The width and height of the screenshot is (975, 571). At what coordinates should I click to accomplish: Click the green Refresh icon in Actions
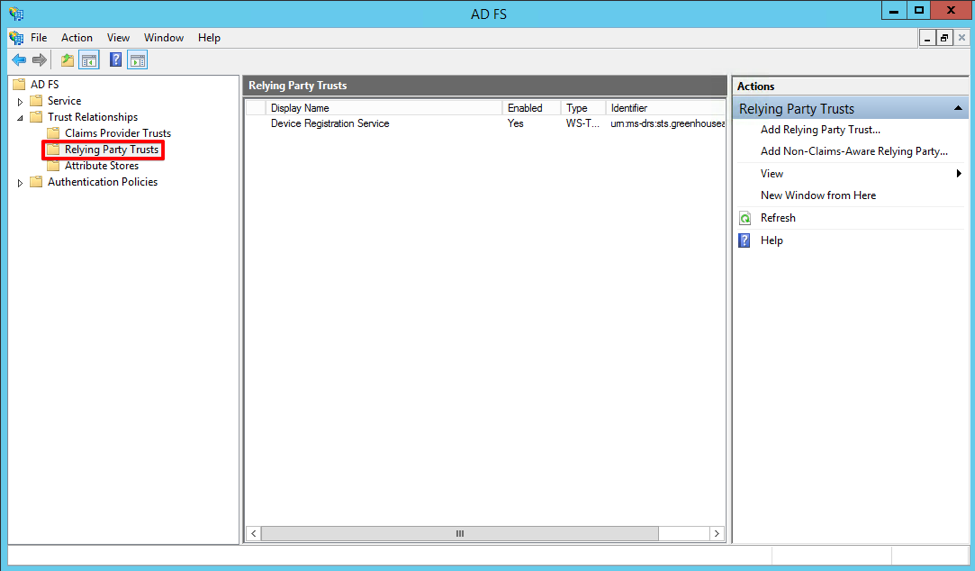point(744,218)
